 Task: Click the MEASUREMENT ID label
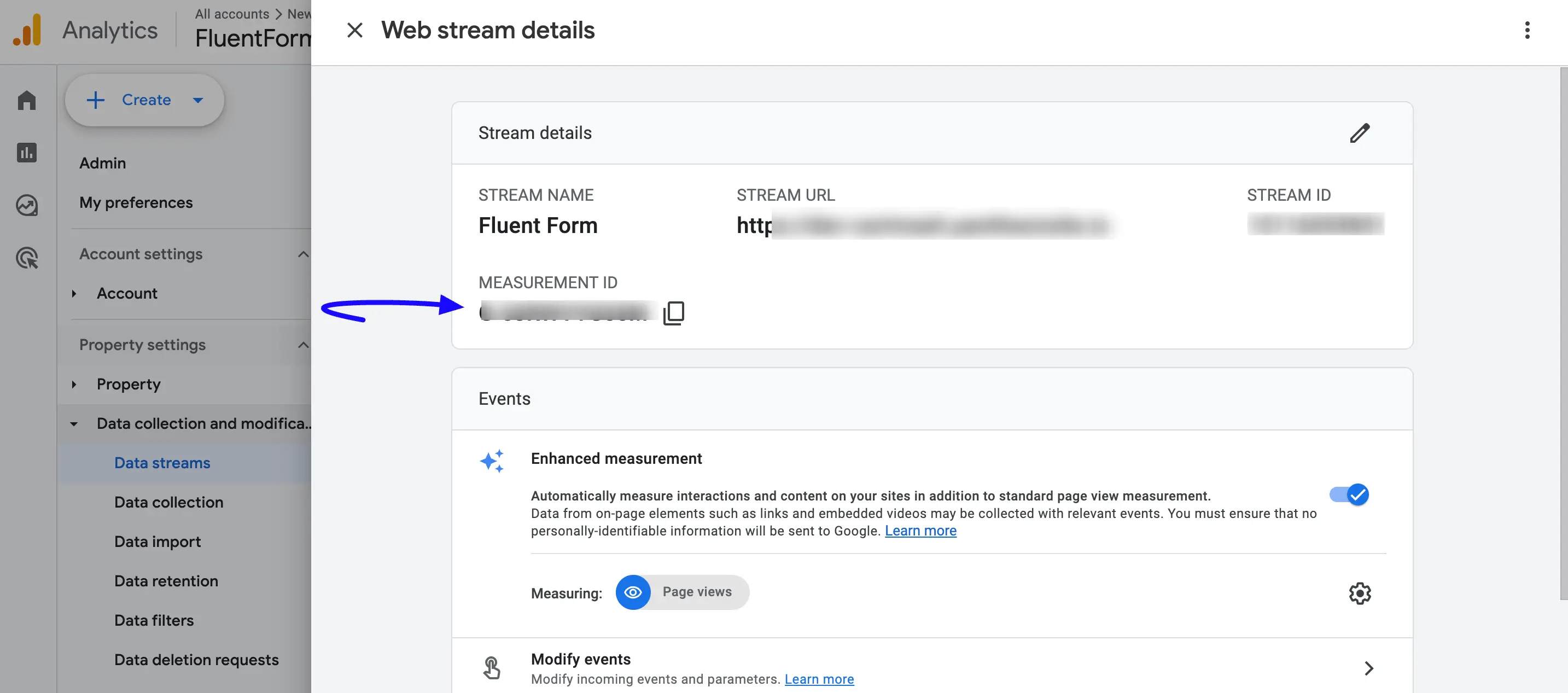548,283
